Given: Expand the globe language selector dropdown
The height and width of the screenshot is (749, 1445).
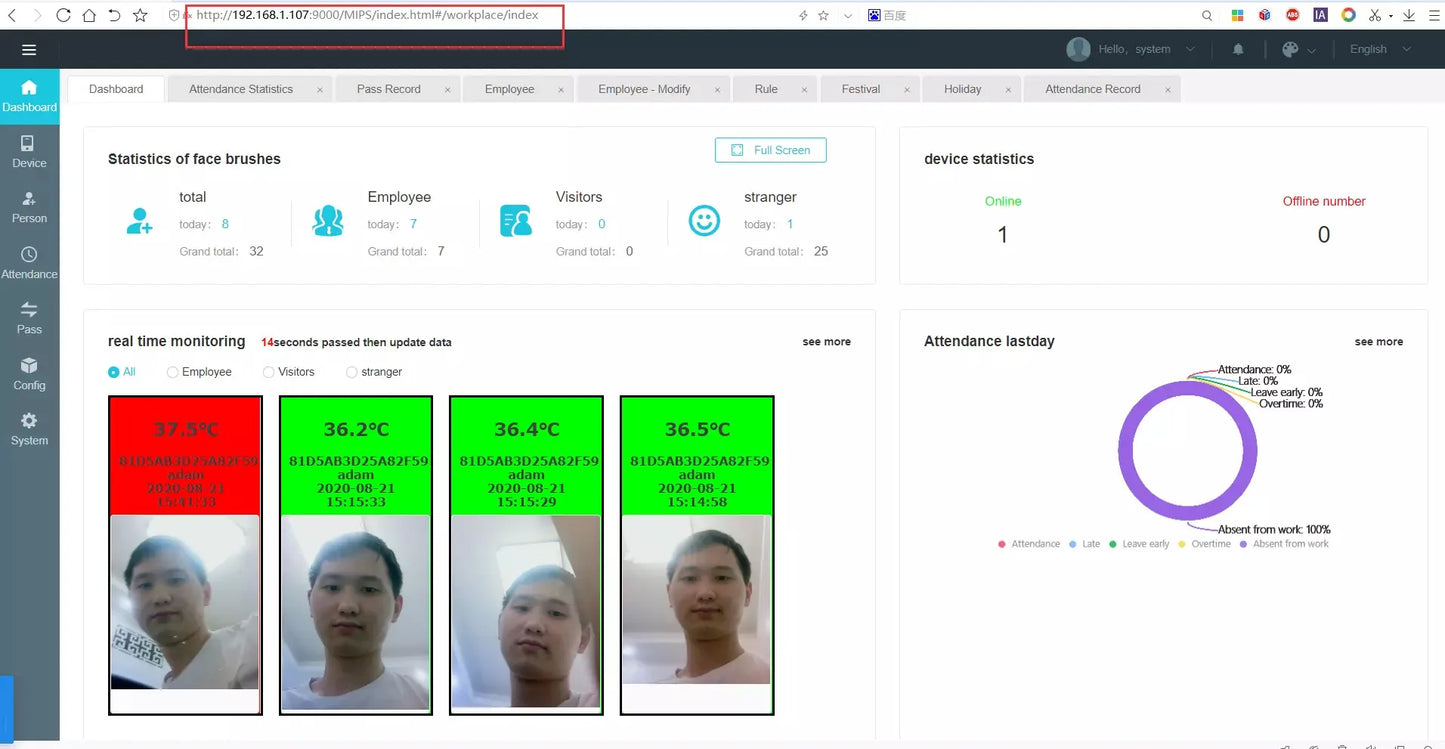Looking at the screenshot, I should (x=1297, y=48).
